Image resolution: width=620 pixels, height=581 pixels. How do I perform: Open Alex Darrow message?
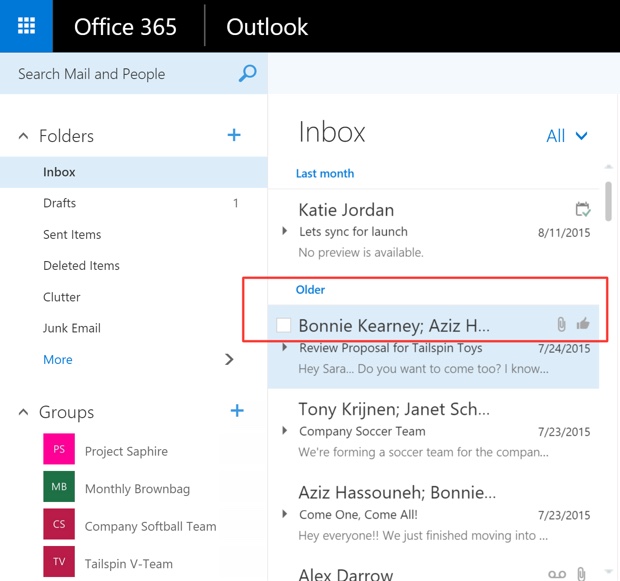pos(433,570)
